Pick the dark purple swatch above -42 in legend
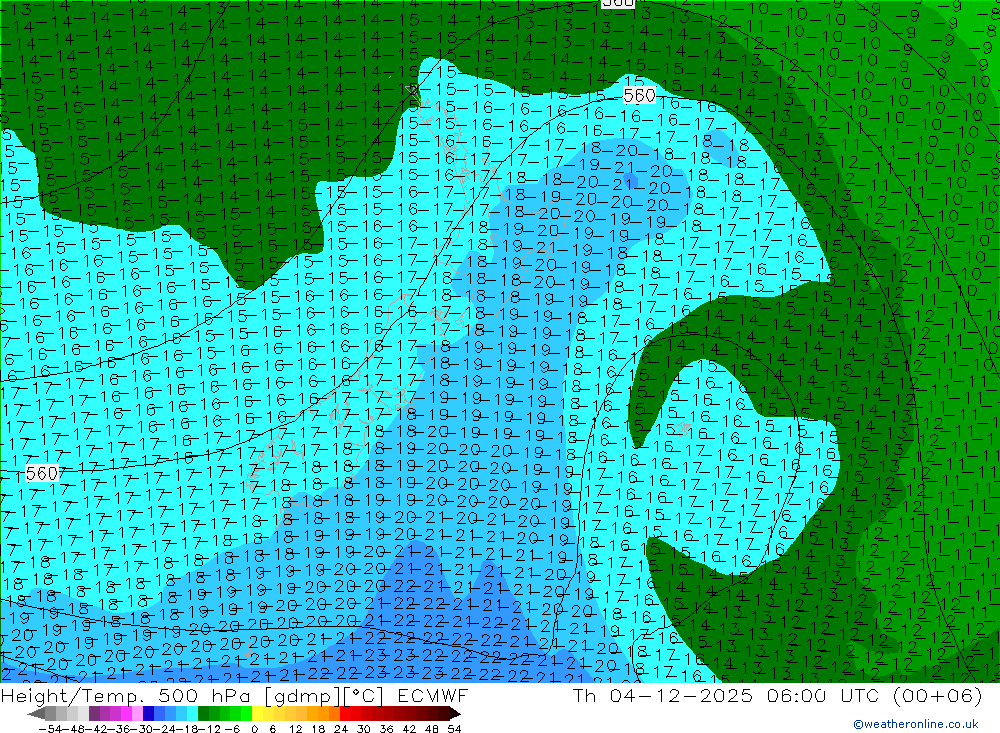Viewport: 1000px width, 733px height. (94, 713)
